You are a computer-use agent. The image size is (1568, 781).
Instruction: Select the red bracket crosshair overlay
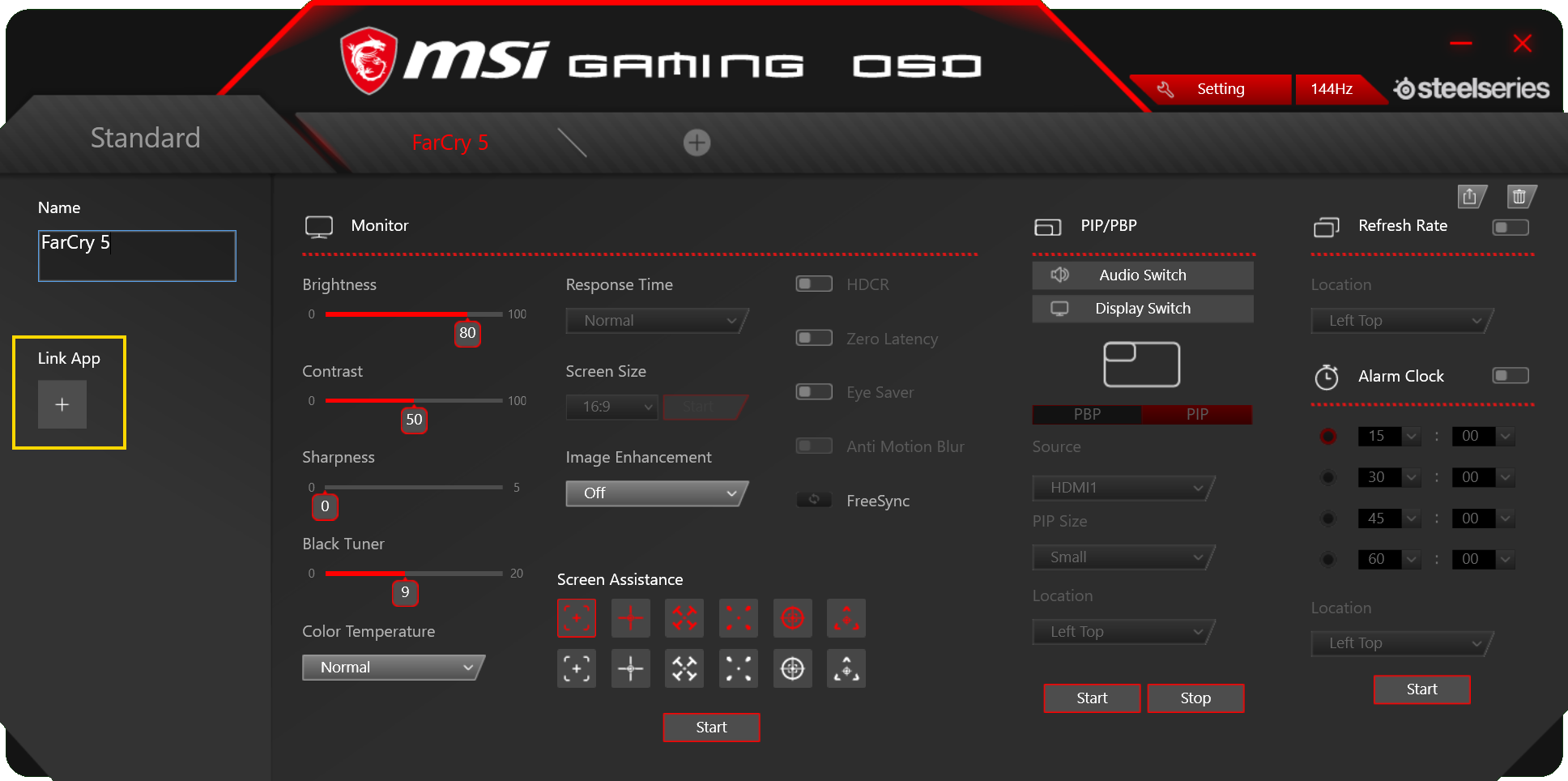pyautogui.click(x=576, y=619)
